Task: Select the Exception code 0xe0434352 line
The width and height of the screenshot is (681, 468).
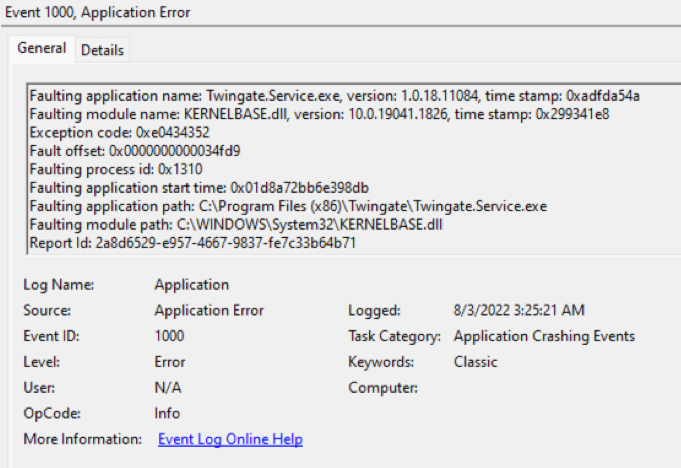Action: point(119,132)
